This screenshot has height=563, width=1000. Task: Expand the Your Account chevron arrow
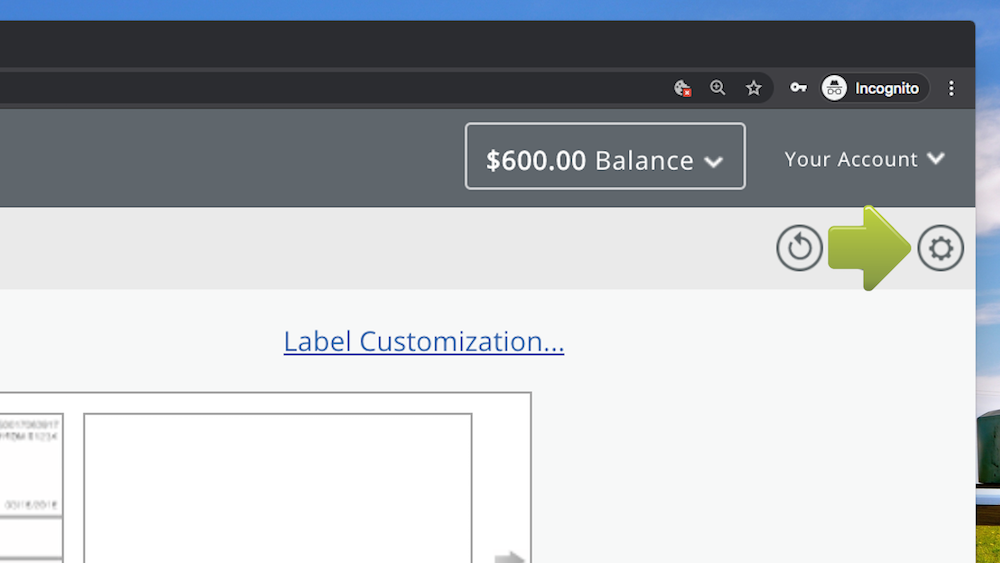coord(936,158)
